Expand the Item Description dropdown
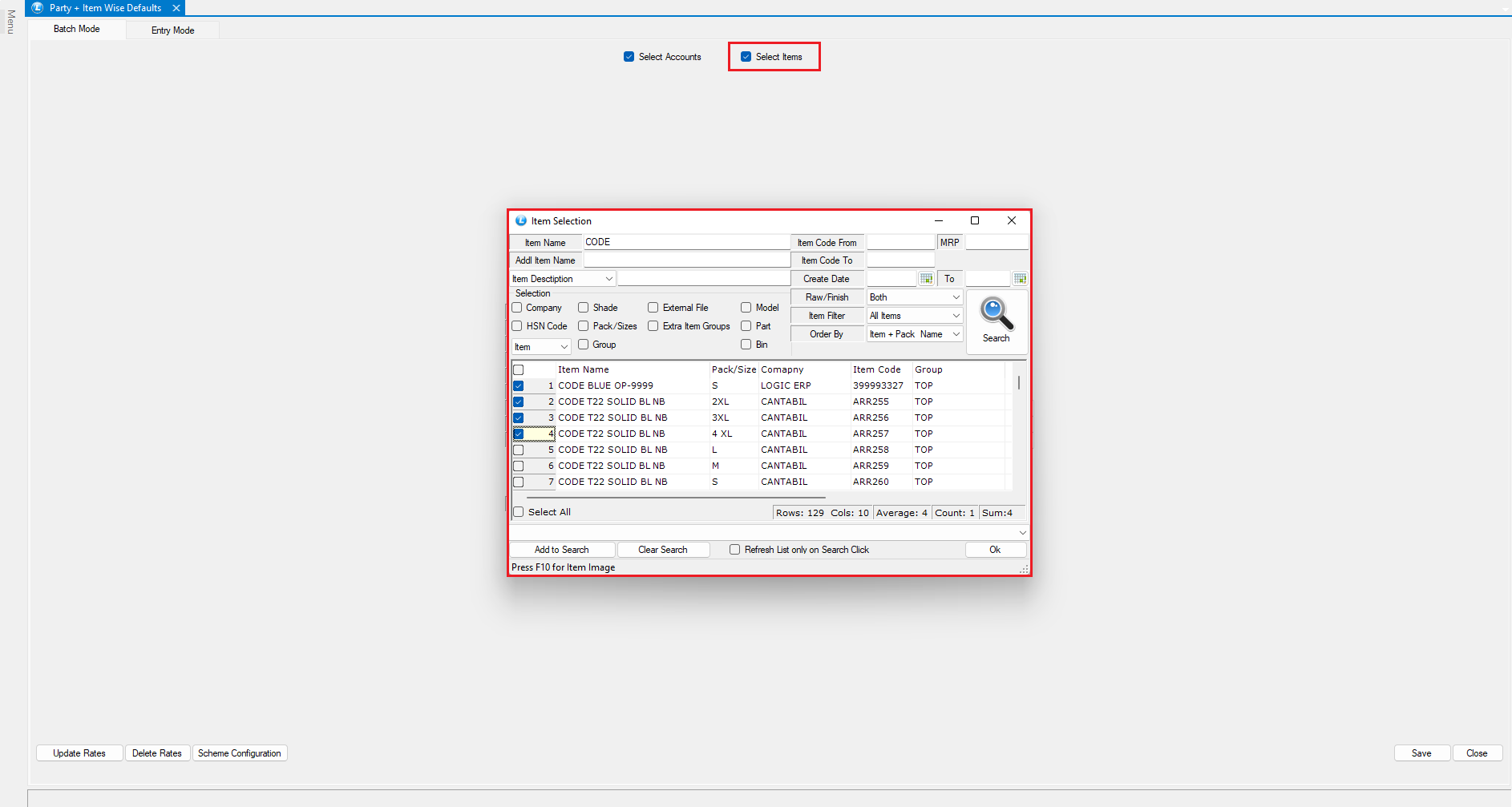Viewport: 1512px width, 807px height. click(x=608, y=279)
